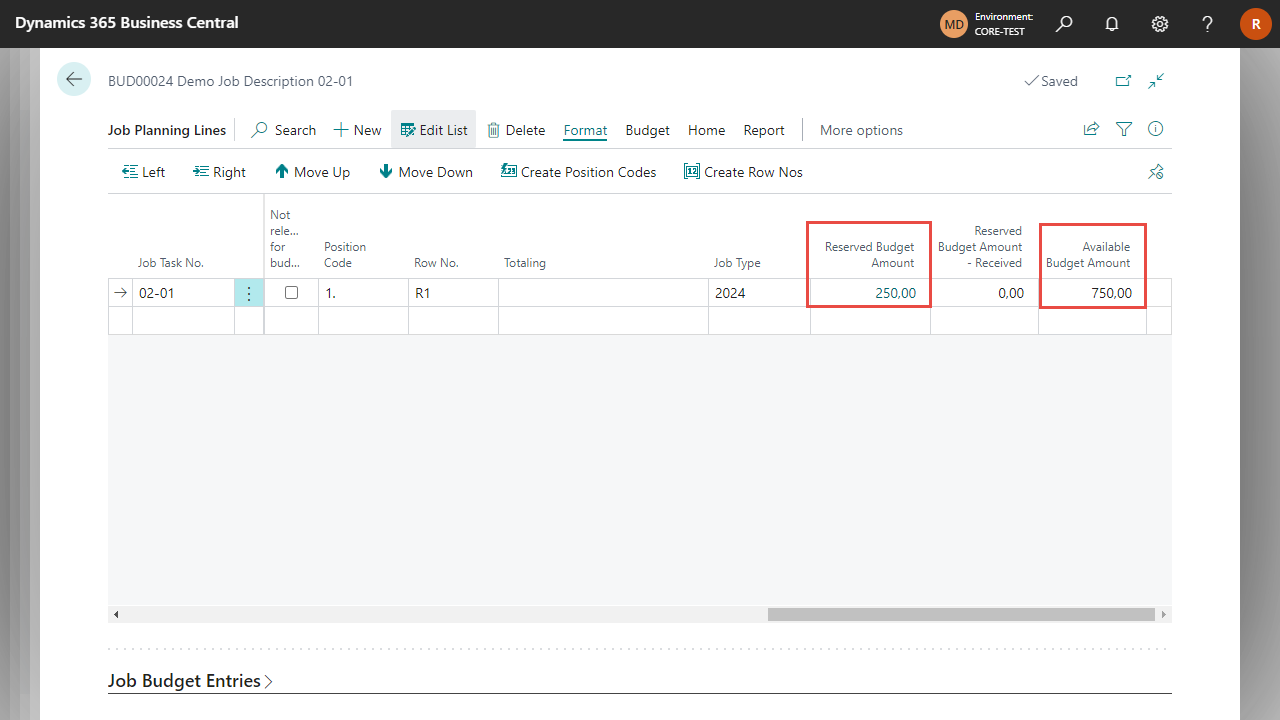Toggle the filter pane
Image resolution: width=1280 pixels, height=720 pixels.
pyautogui.click(x=1124, y=129)
